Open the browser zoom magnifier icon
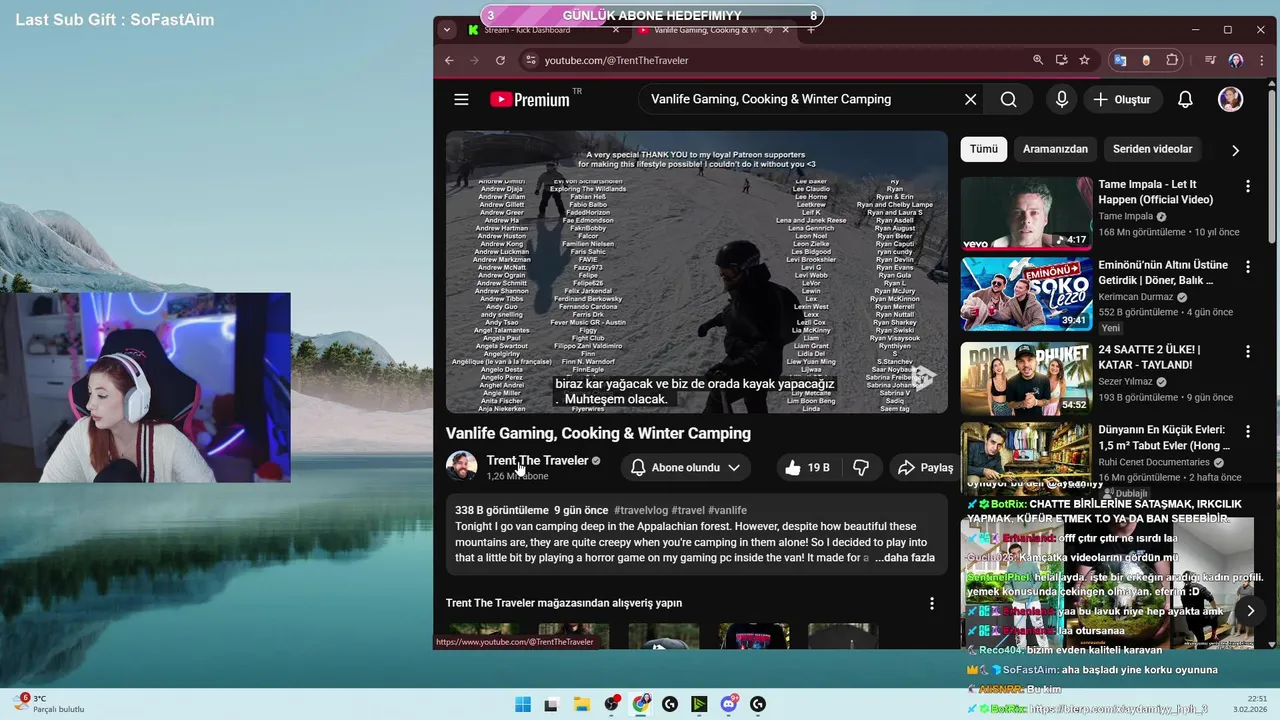 (1038, 60)
